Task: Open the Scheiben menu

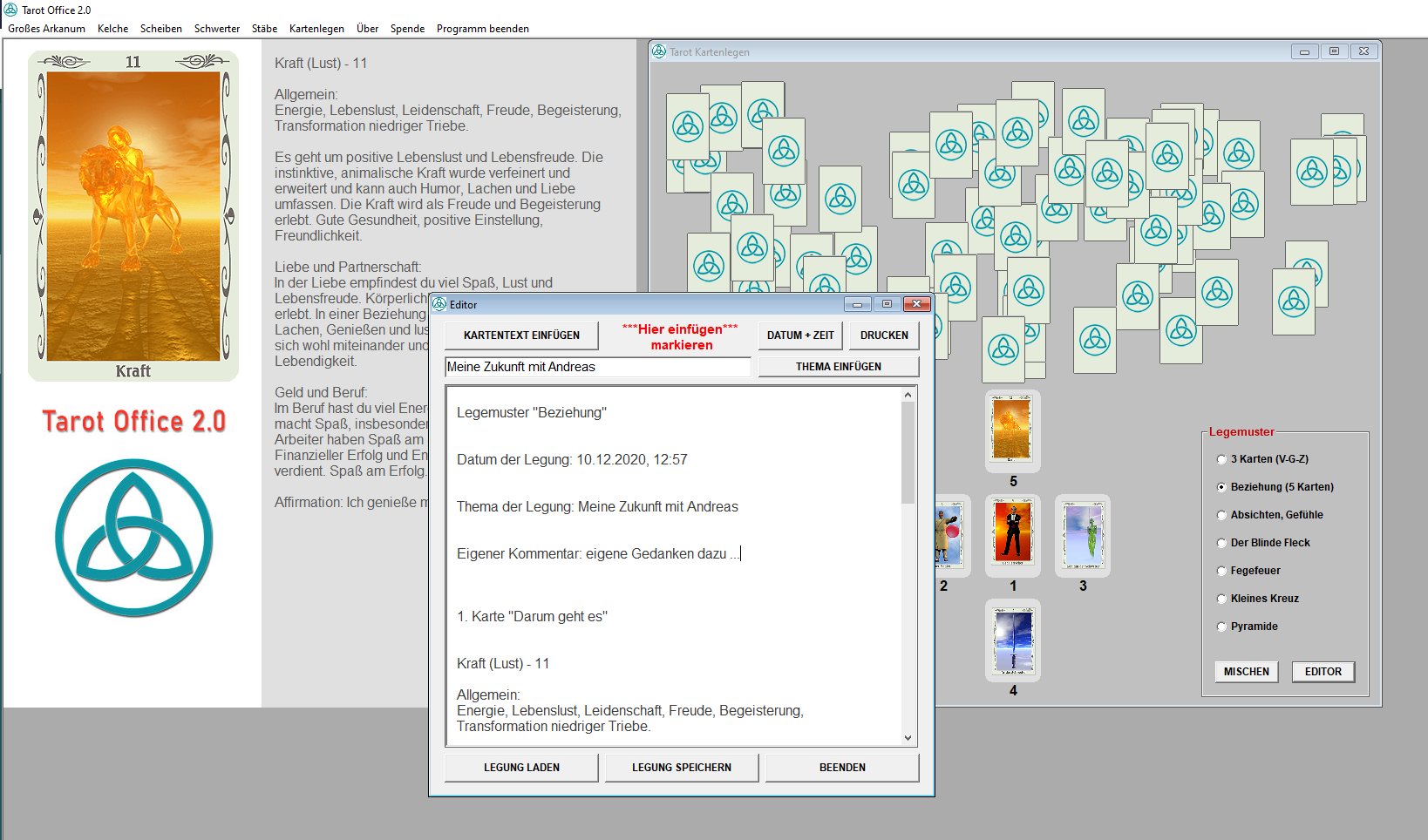Action: tap(161, 29)
